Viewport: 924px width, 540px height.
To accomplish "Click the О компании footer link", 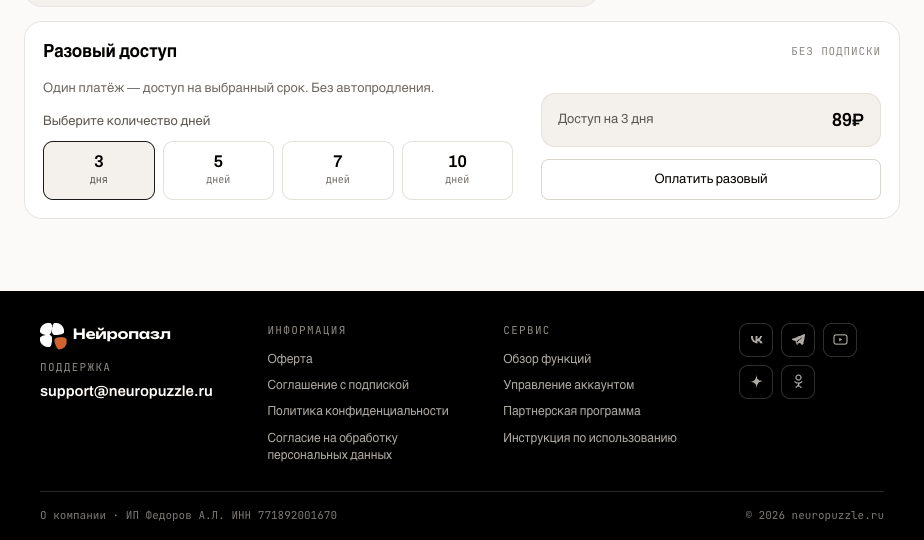I will coord(73,515).
